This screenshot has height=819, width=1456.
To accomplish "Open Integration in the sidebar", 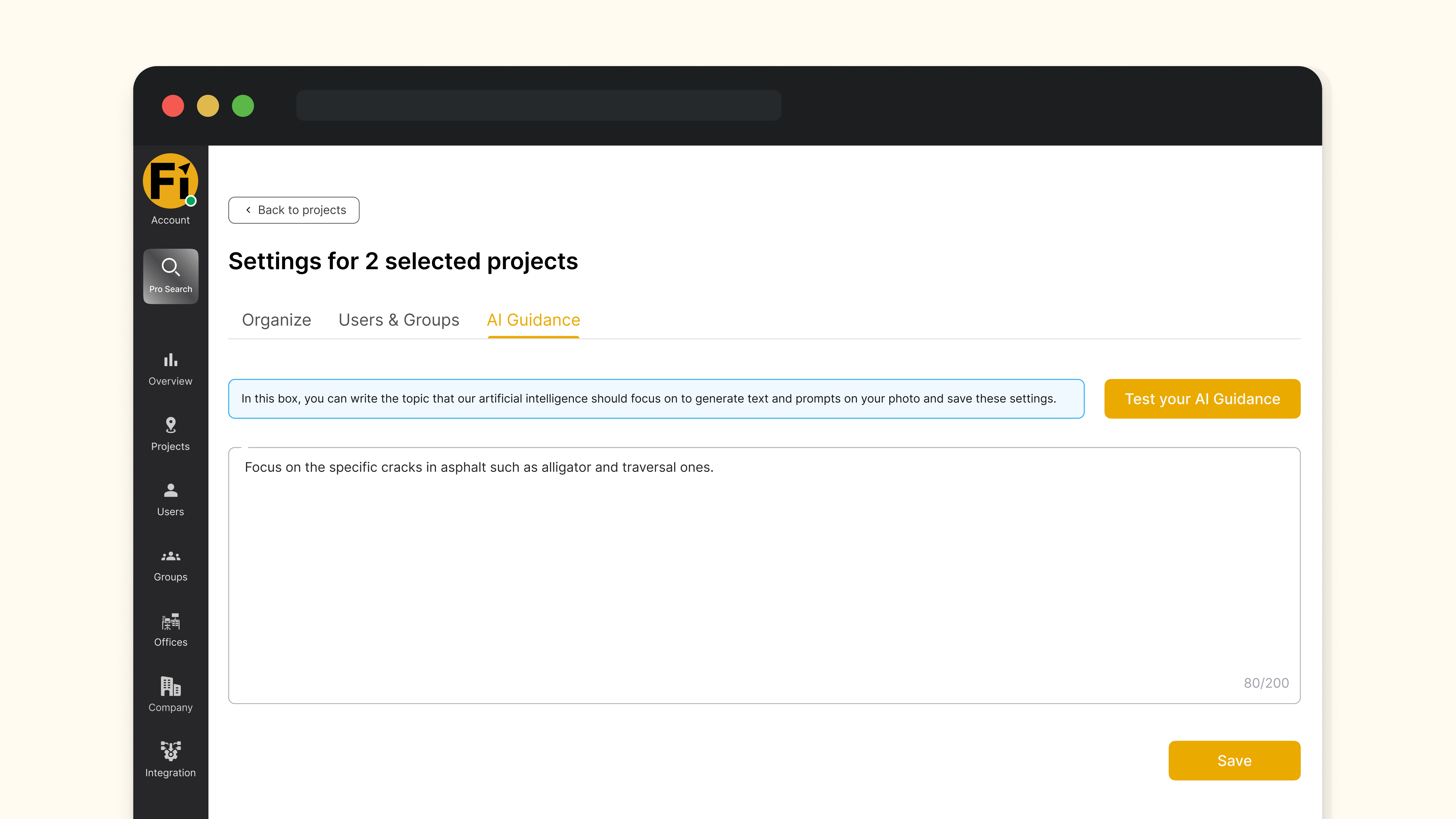I will click(170, 760).
